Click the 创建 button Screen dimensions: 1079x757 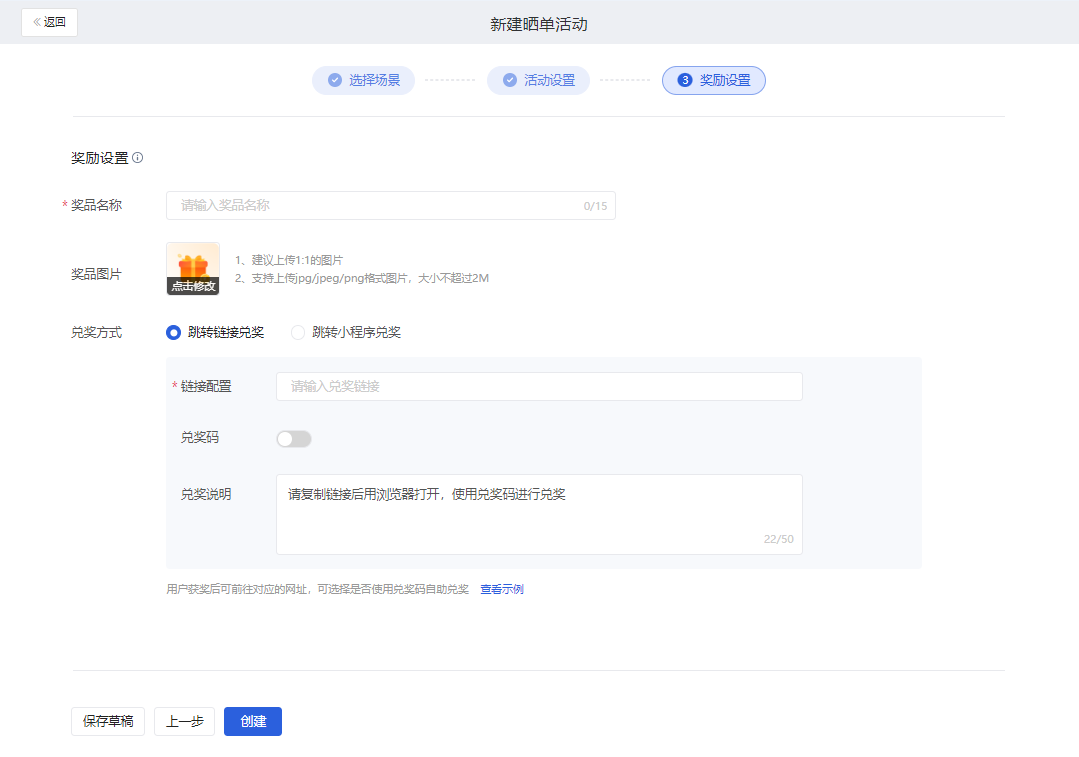point(253,721)
